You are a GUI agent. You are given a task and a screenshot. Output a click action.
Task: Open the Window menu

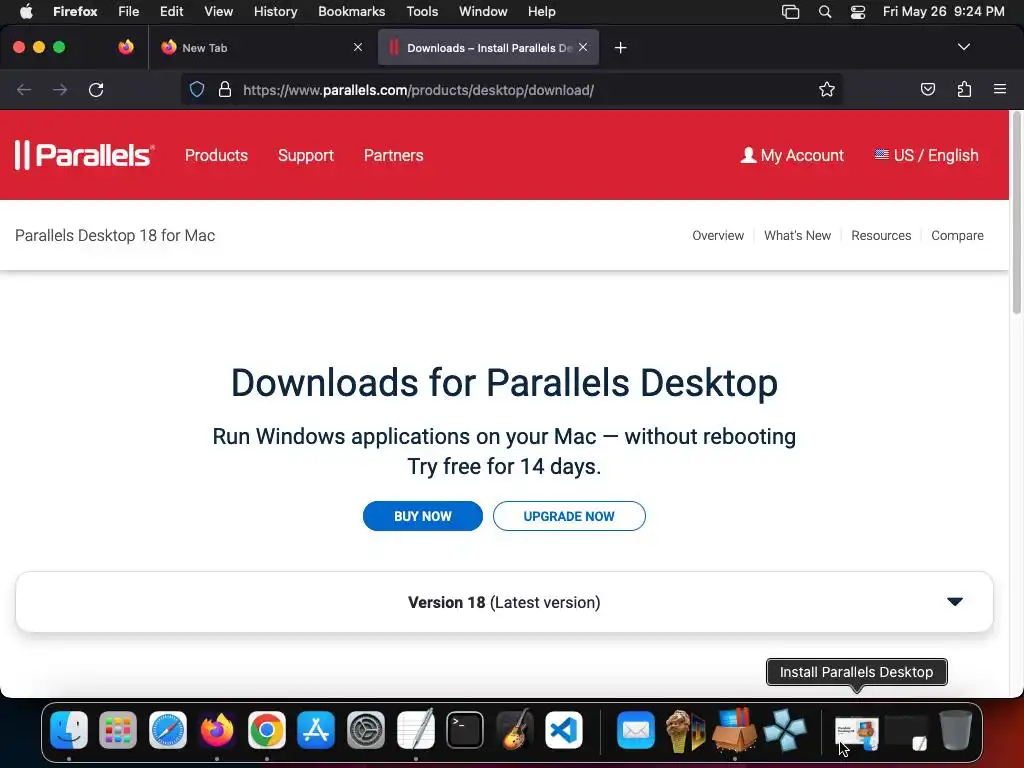coord(483,11)
